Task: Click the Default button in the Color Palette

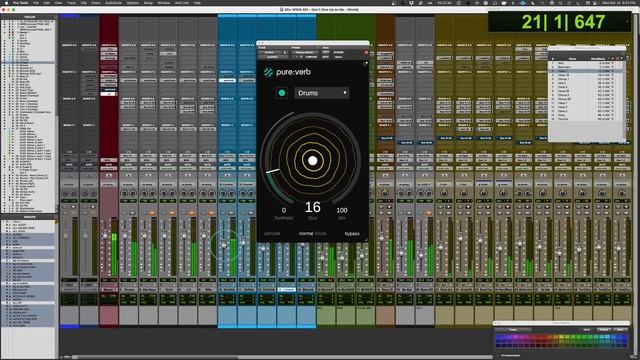Action: coord(604,330)
